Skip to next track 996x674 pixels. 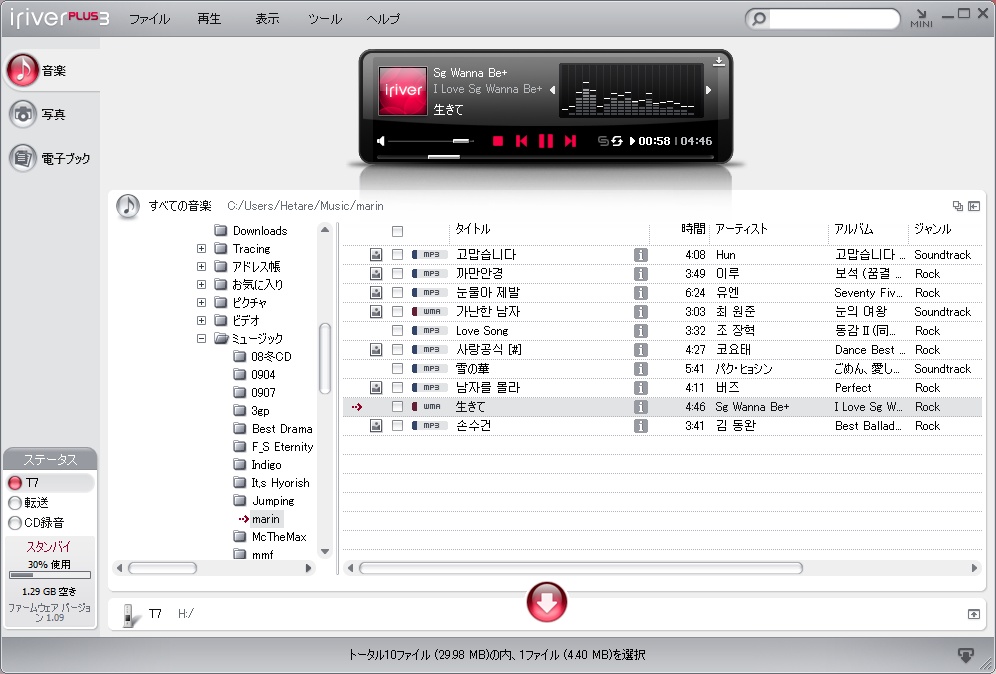570,141
